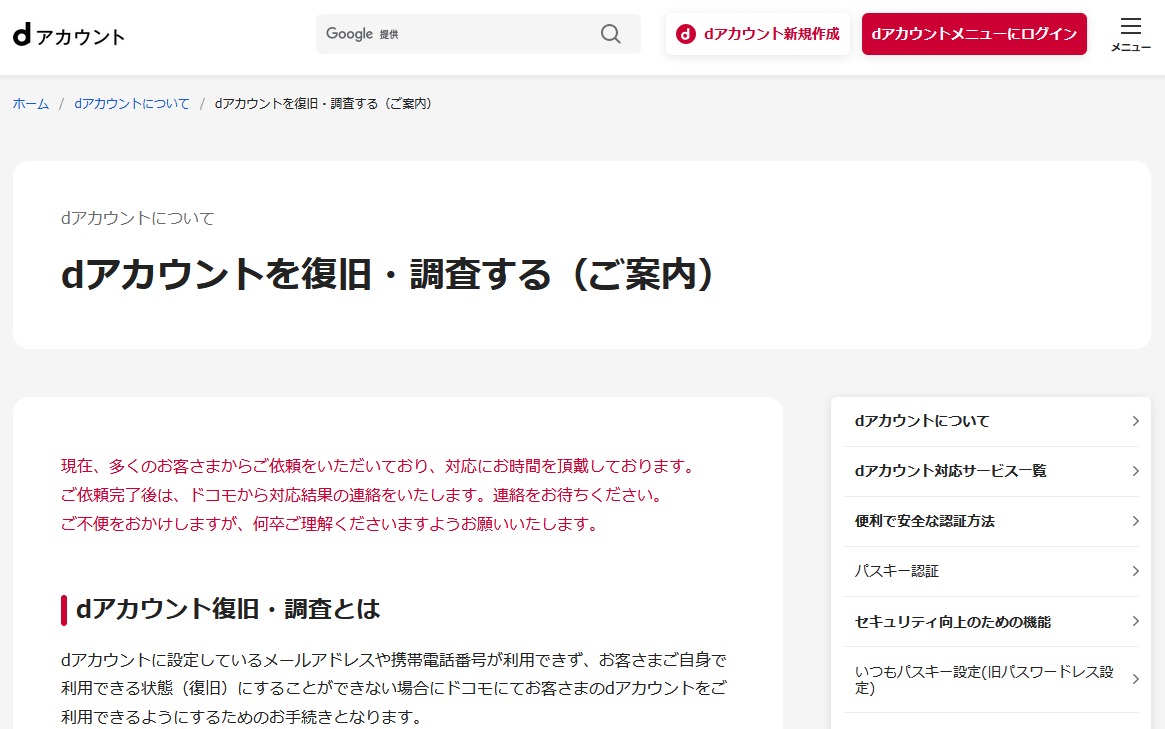Image resolution: width=1165 pixels, height=729 pixels.
Task: Click the dアカウント復旧・調査とは section heading
Action: (x=228, y=609)
